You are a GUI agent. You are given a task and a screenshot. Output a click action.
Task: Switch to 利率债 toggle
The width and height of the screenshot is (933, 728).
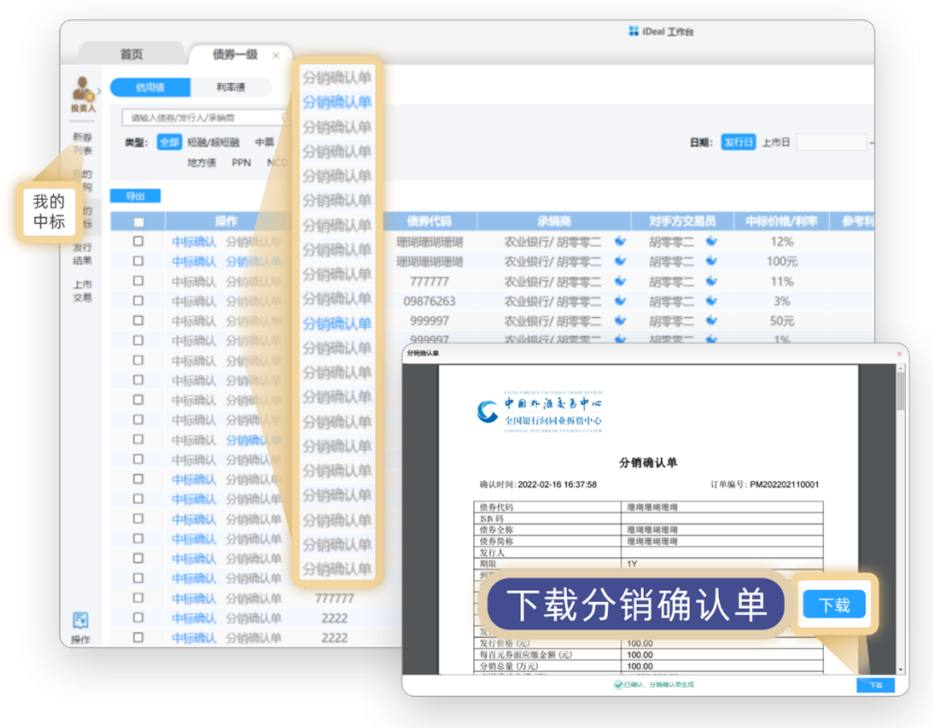(x=231, y=88)
